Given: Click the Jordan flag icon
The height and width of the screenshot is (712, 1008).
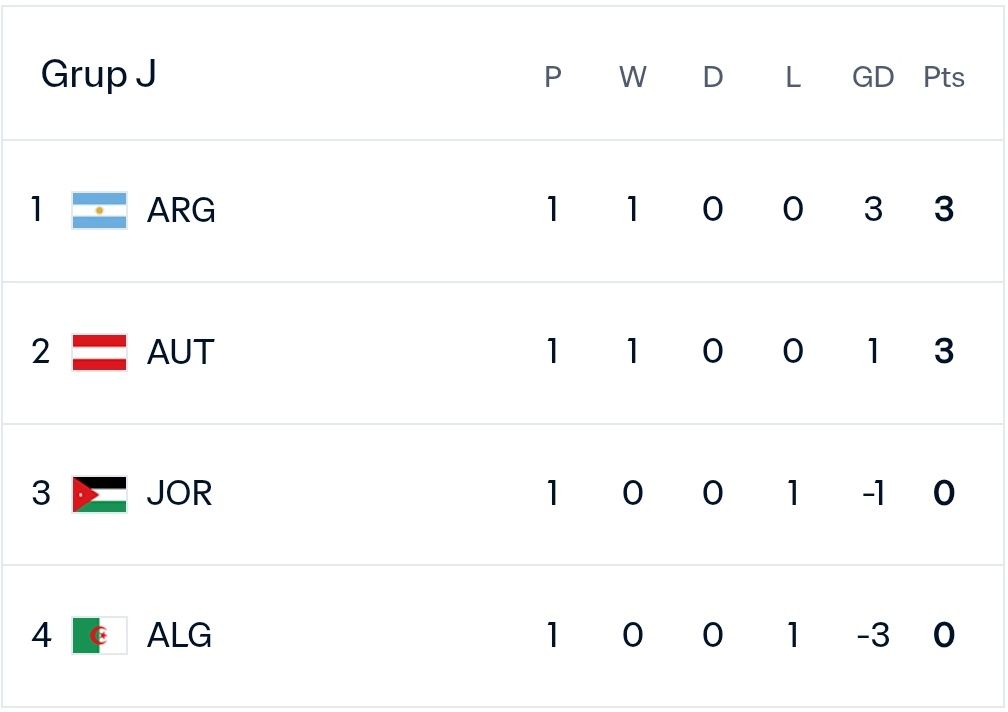Looking at the screenshot, I should (x=100, y=494).
